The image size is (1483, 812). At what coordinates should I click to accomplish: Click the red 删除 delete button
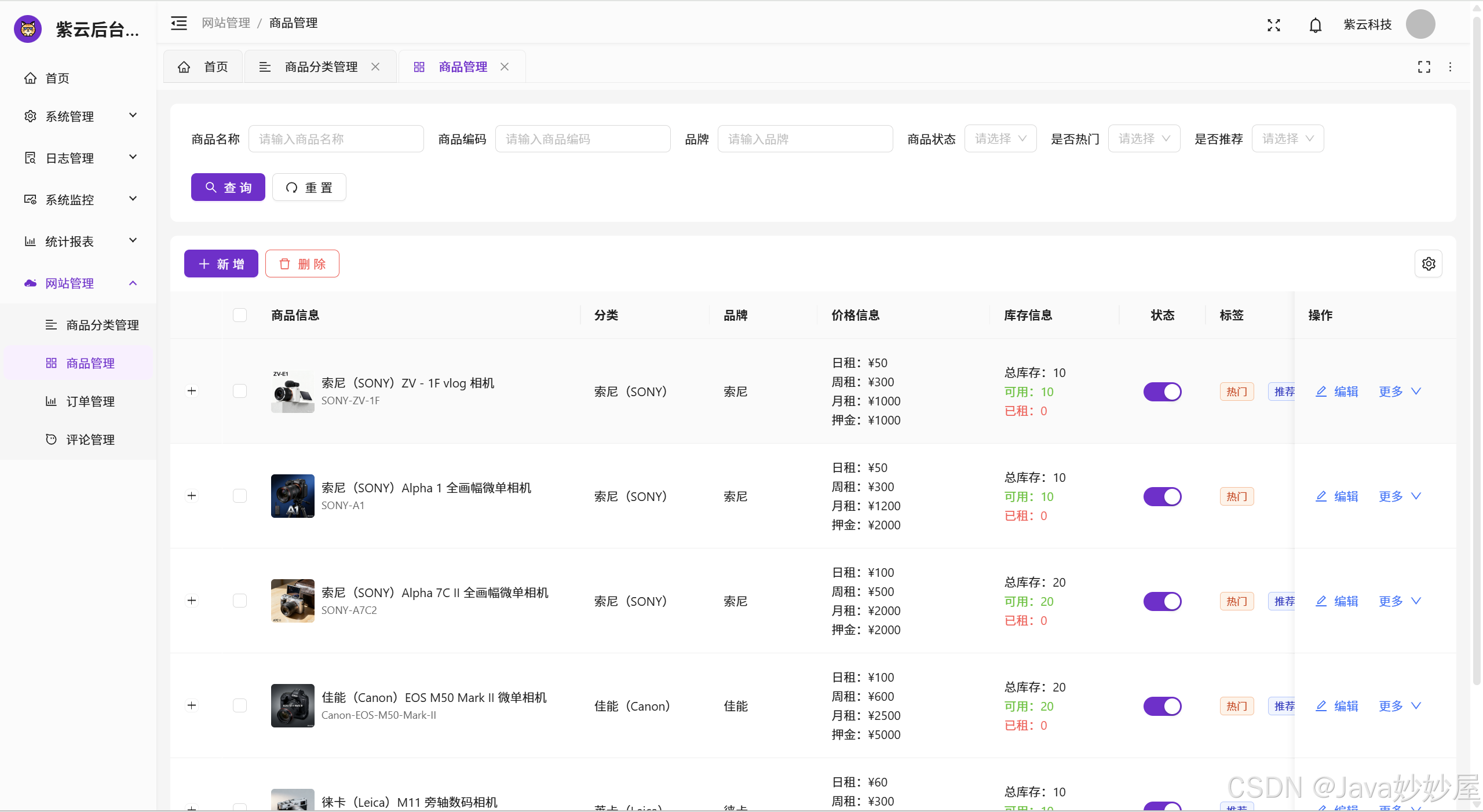(x=302, y=264)
